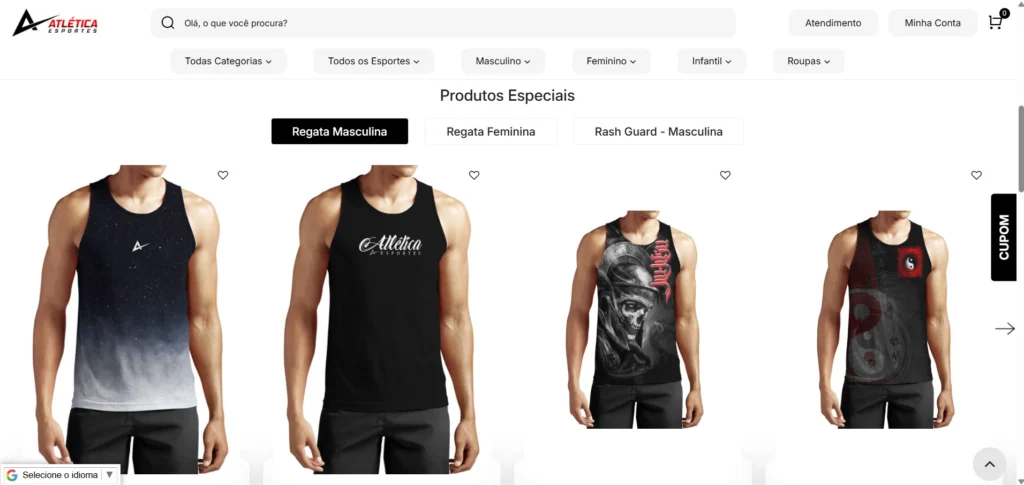Screen dimensions: 1024x485
Task: Favorite the black Atlética logo tank top
Action: click(x=474, y=175)
